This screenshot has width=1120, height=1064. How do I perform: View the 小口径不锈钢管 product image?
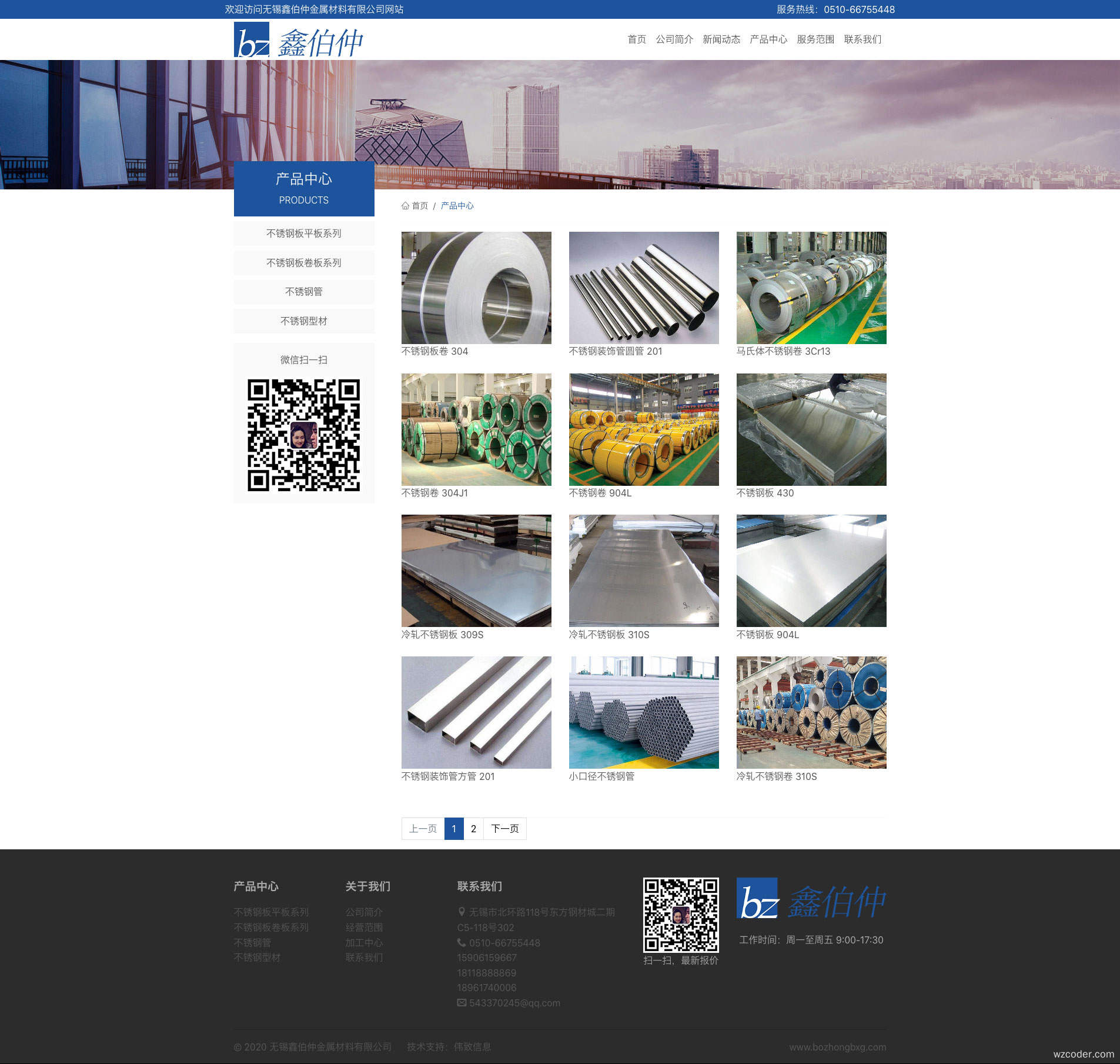coord(644,712)
